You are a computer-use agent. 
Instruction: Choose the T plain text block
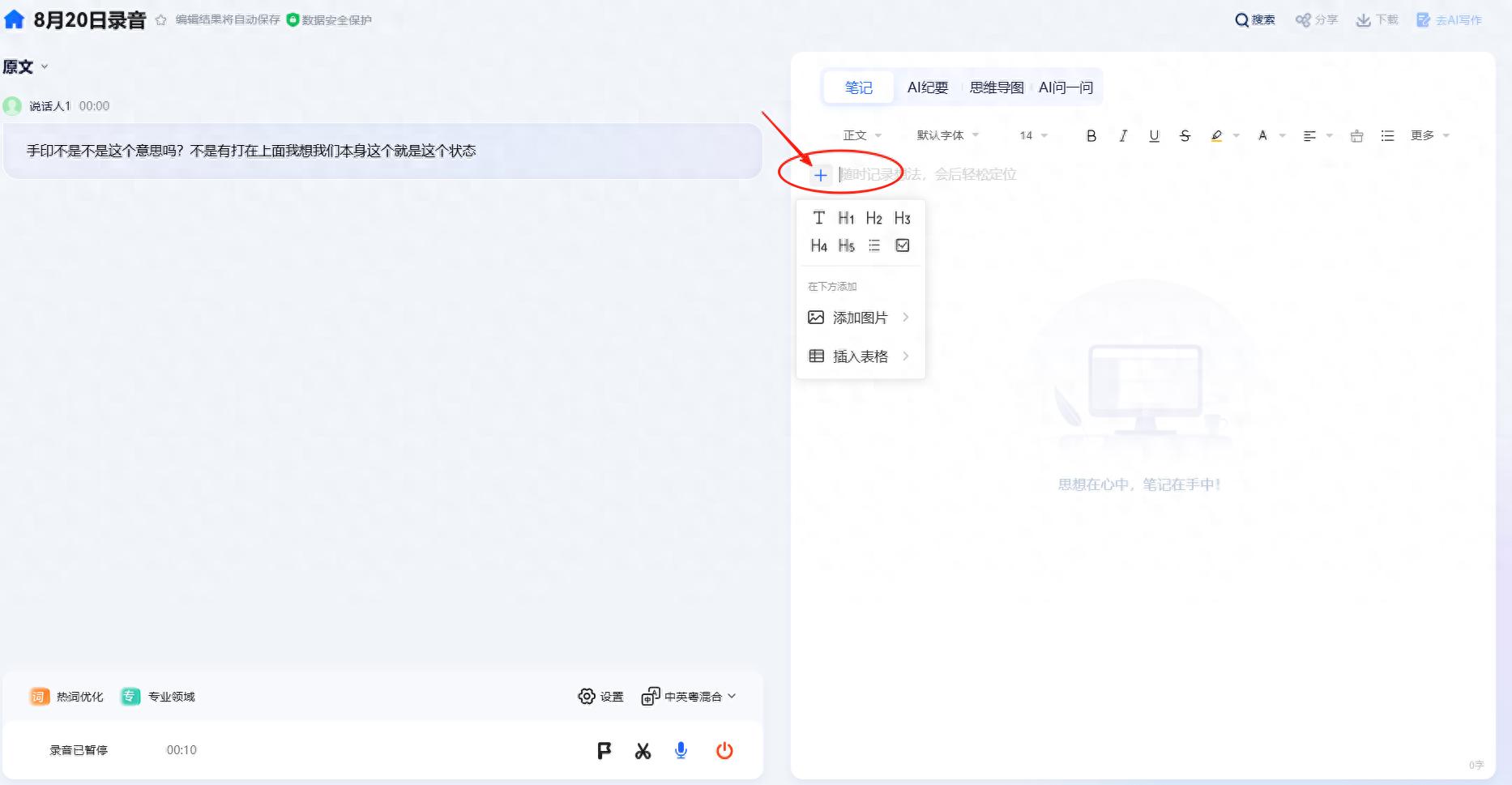(819, 218)
